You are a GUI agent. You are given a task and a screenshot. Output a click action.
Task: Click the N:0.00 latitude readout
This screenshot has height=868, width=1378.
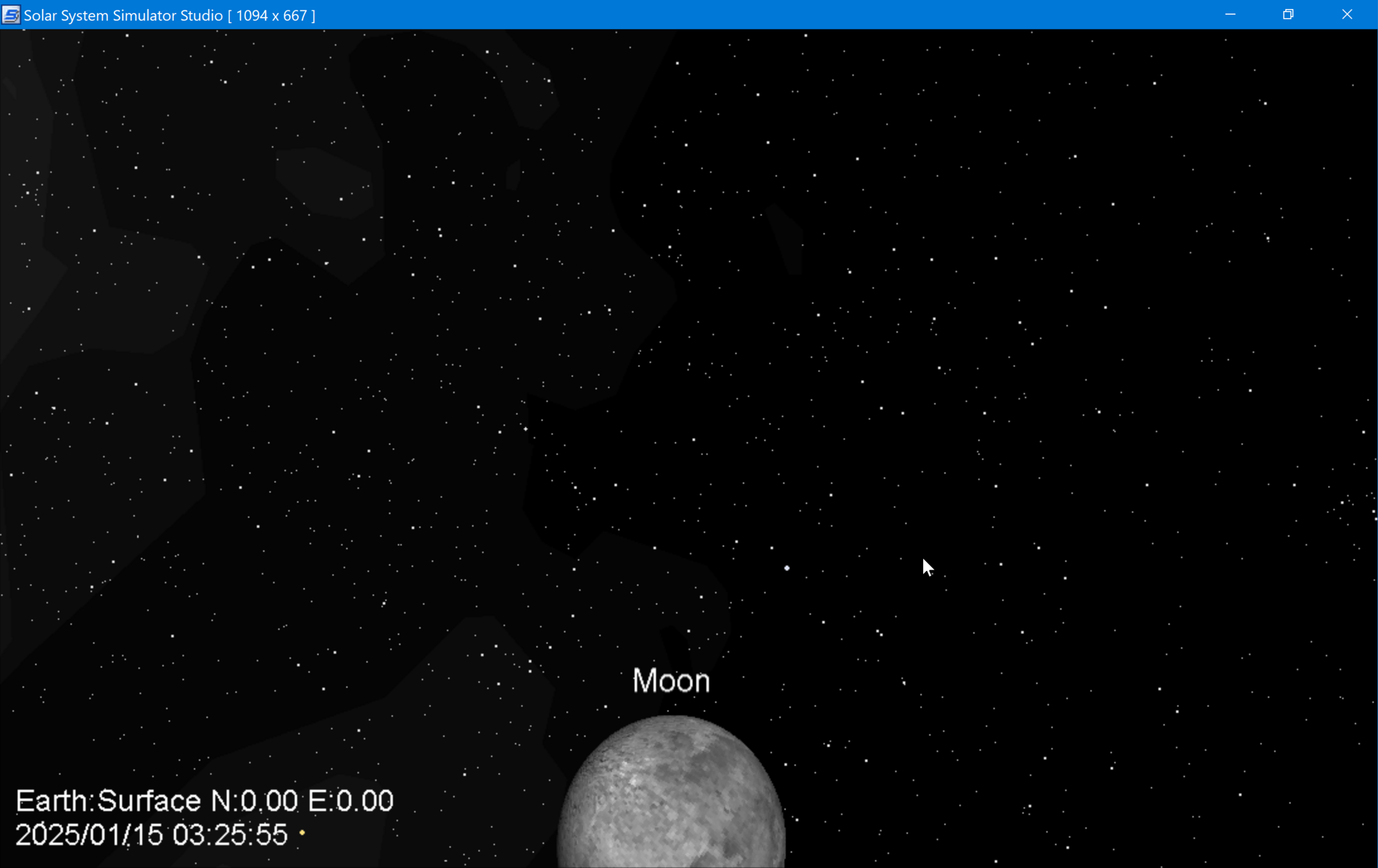(x=254, y=801)
